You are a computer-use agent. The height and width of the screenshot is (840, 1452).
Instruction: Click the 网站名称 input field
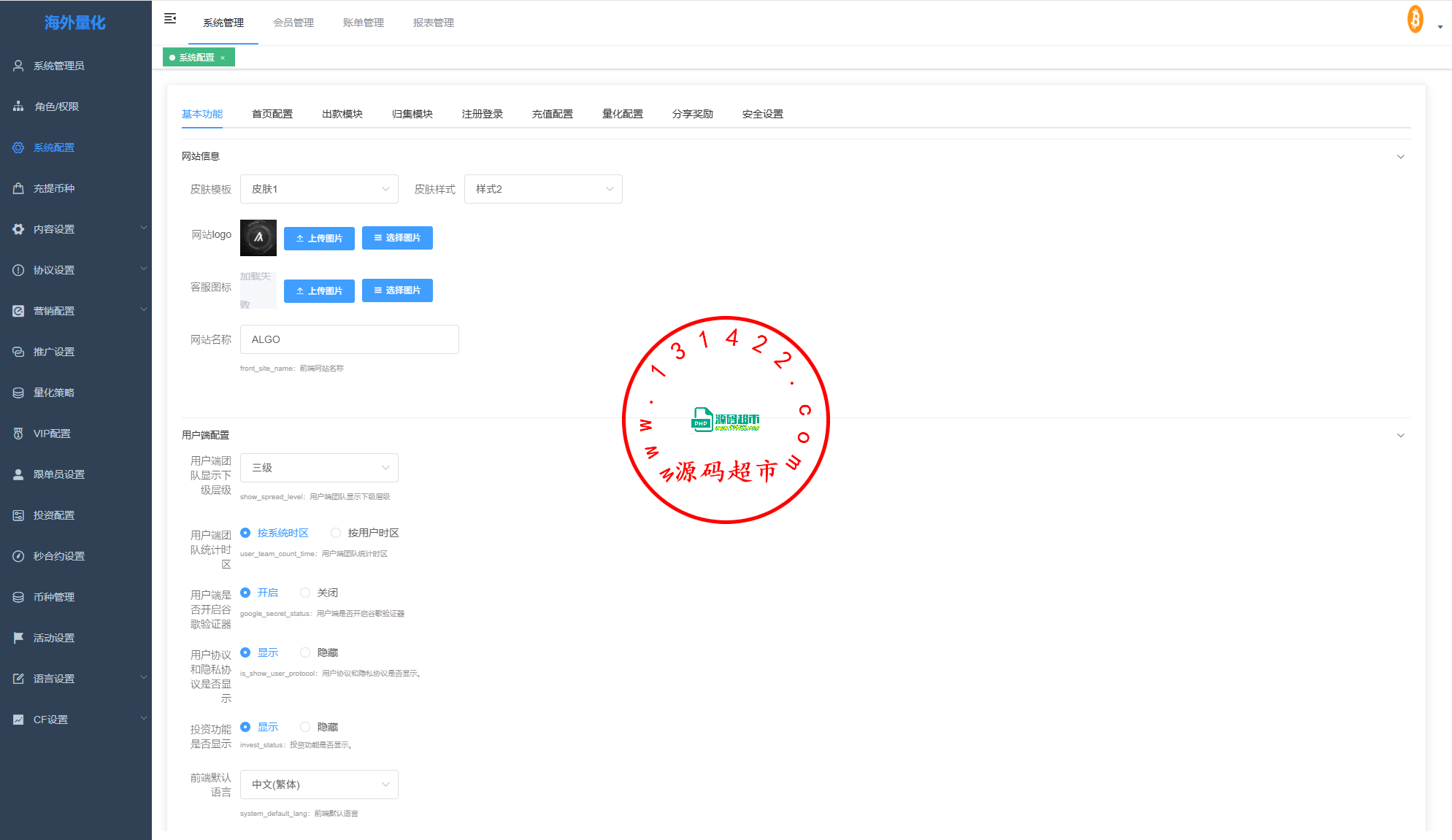349,339
